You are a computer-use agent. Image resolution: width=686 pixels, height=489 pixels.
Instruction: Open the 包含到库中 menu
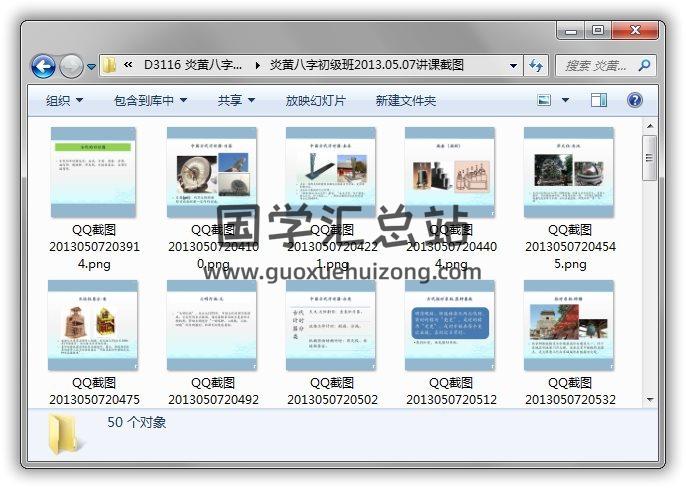150,101
